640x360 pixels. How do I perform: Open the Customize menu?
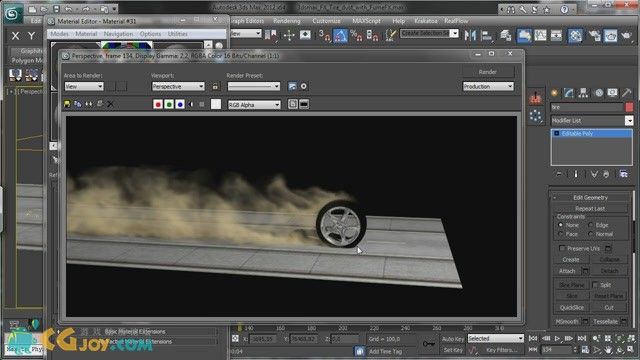tap(326, 21)
